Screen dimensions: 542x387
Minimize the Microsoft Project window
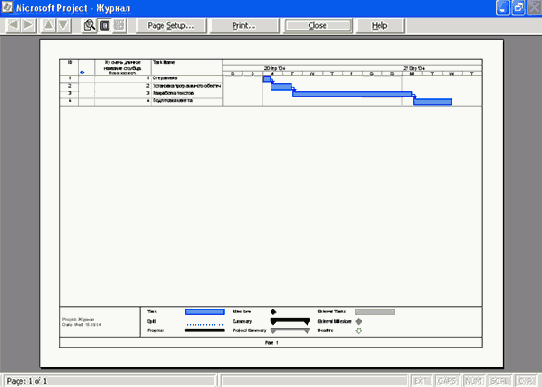pos(503,8)
